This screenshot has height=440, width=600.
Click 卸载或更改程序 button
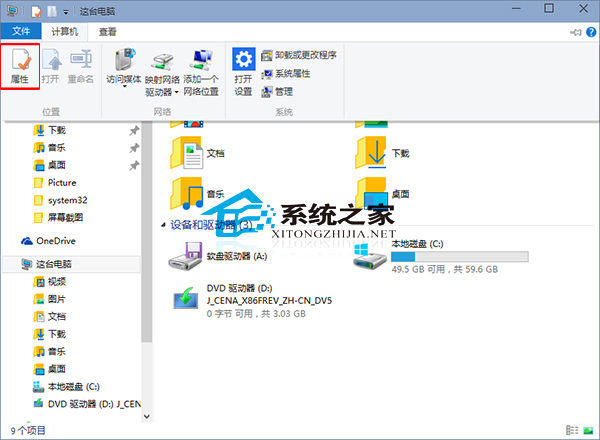pyautogui.click(x=297, y=55)
